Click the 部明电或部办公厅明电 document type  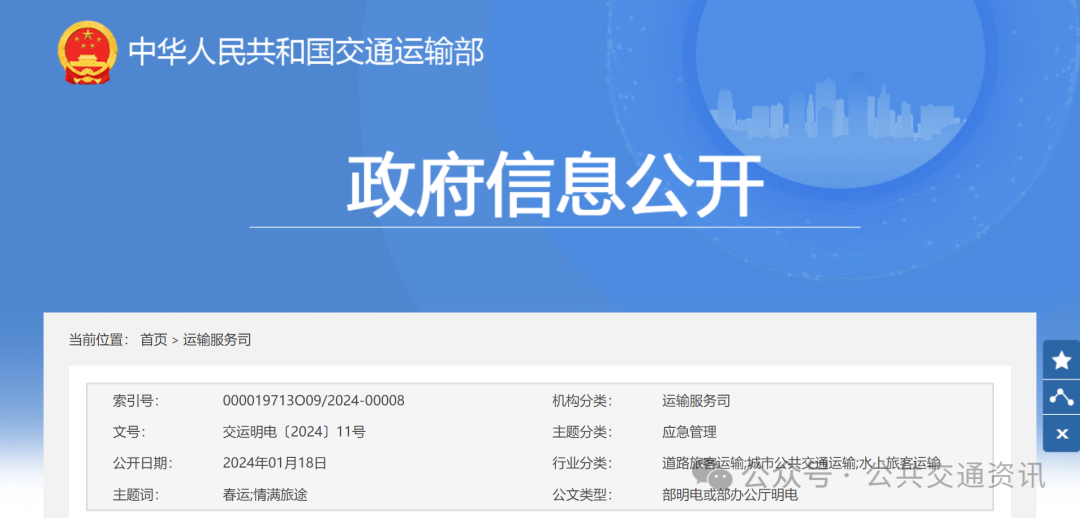click(730, 494)
